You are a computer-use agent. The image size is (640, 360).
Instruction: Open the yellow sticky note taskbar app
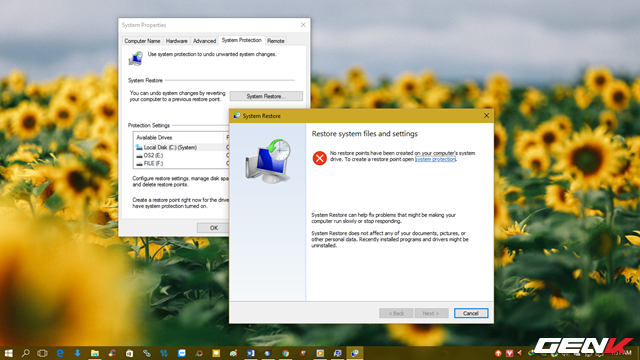(x=216, y=353)
